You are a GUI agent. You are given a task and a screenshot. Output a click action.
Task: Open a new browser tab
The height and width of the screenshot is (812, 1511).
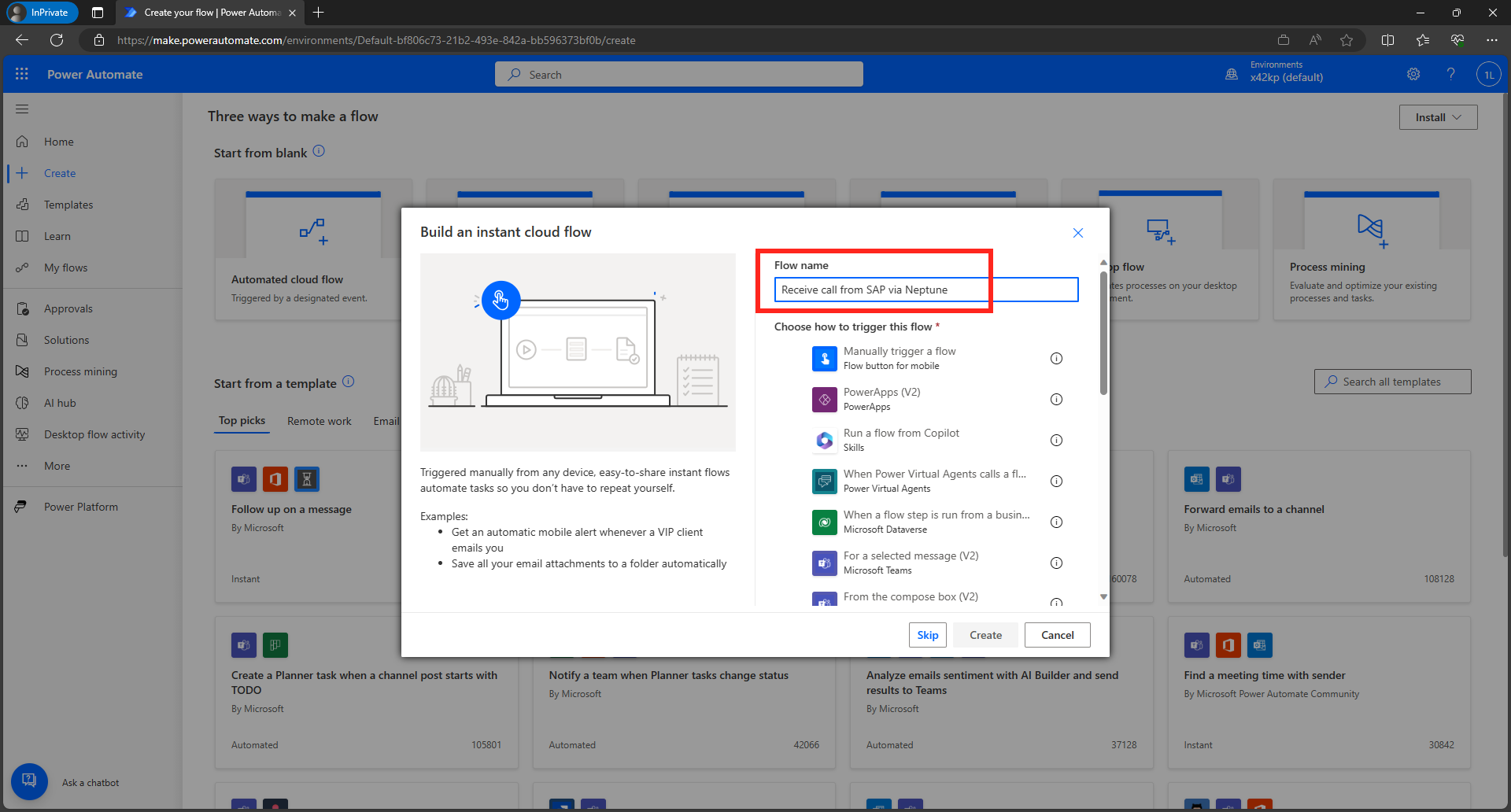(x=318, y=13)
